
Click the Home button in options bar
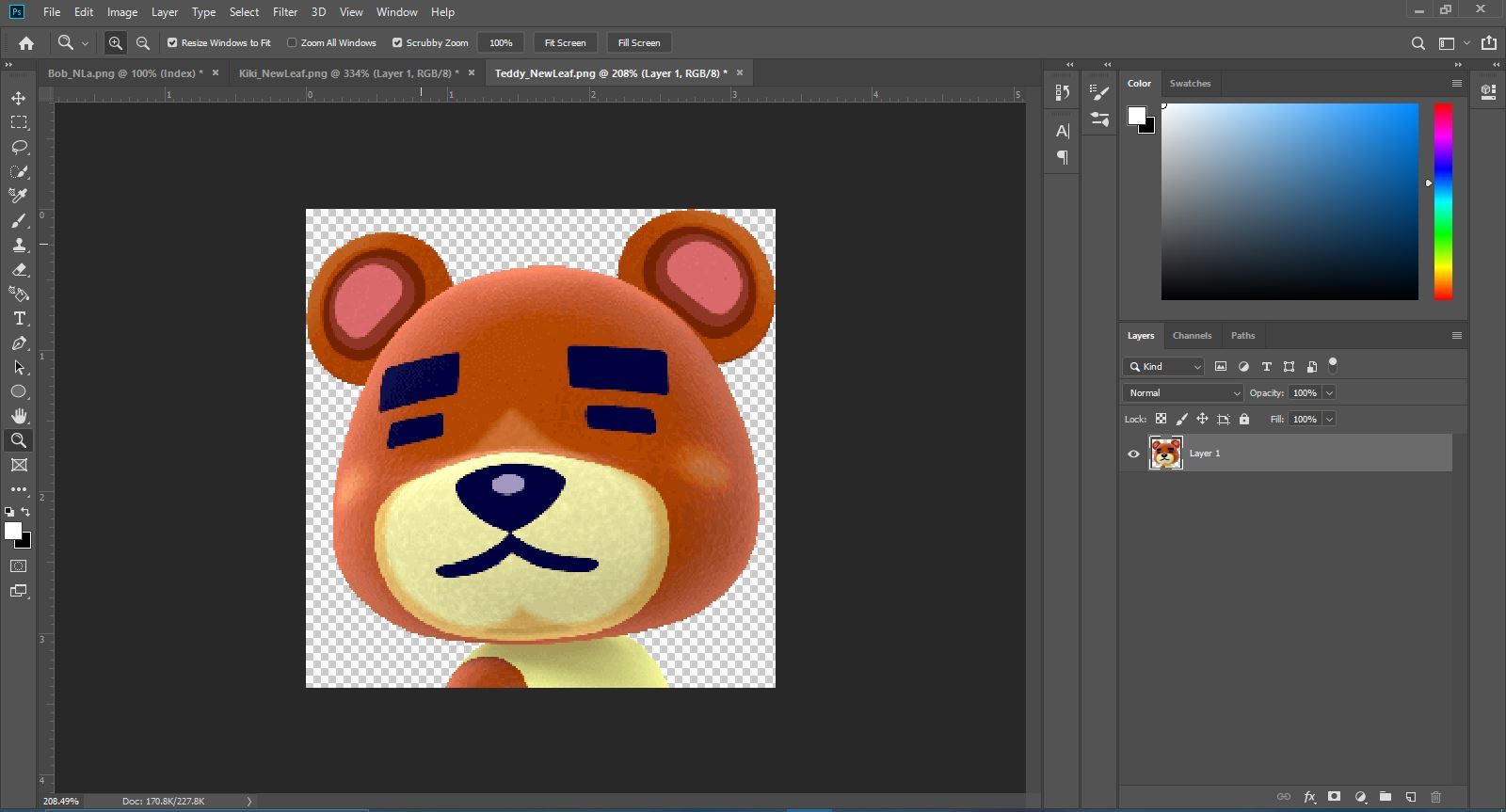click(26, 42)
